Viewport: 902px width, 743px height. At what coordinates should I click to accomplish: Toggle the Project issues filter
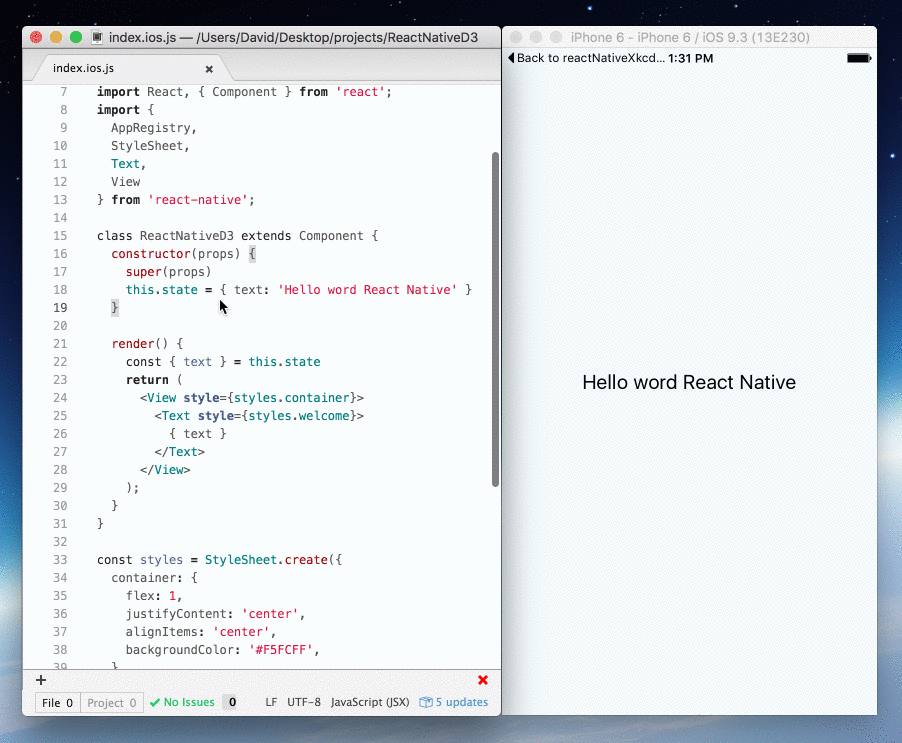click(111, 701)
